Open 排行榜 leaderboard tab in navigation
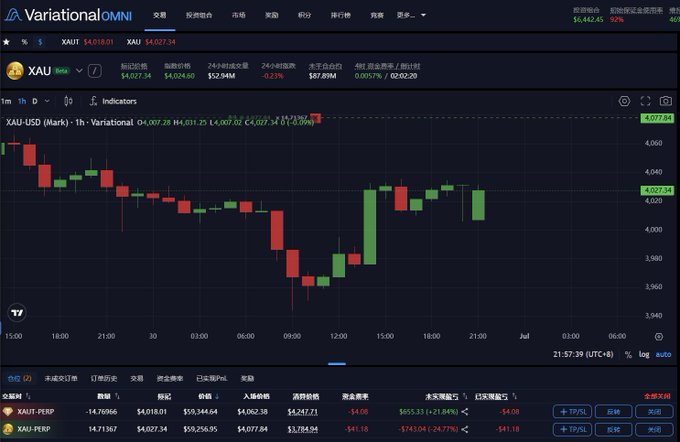This screenshot has height=442, width=680. point(340,15)
